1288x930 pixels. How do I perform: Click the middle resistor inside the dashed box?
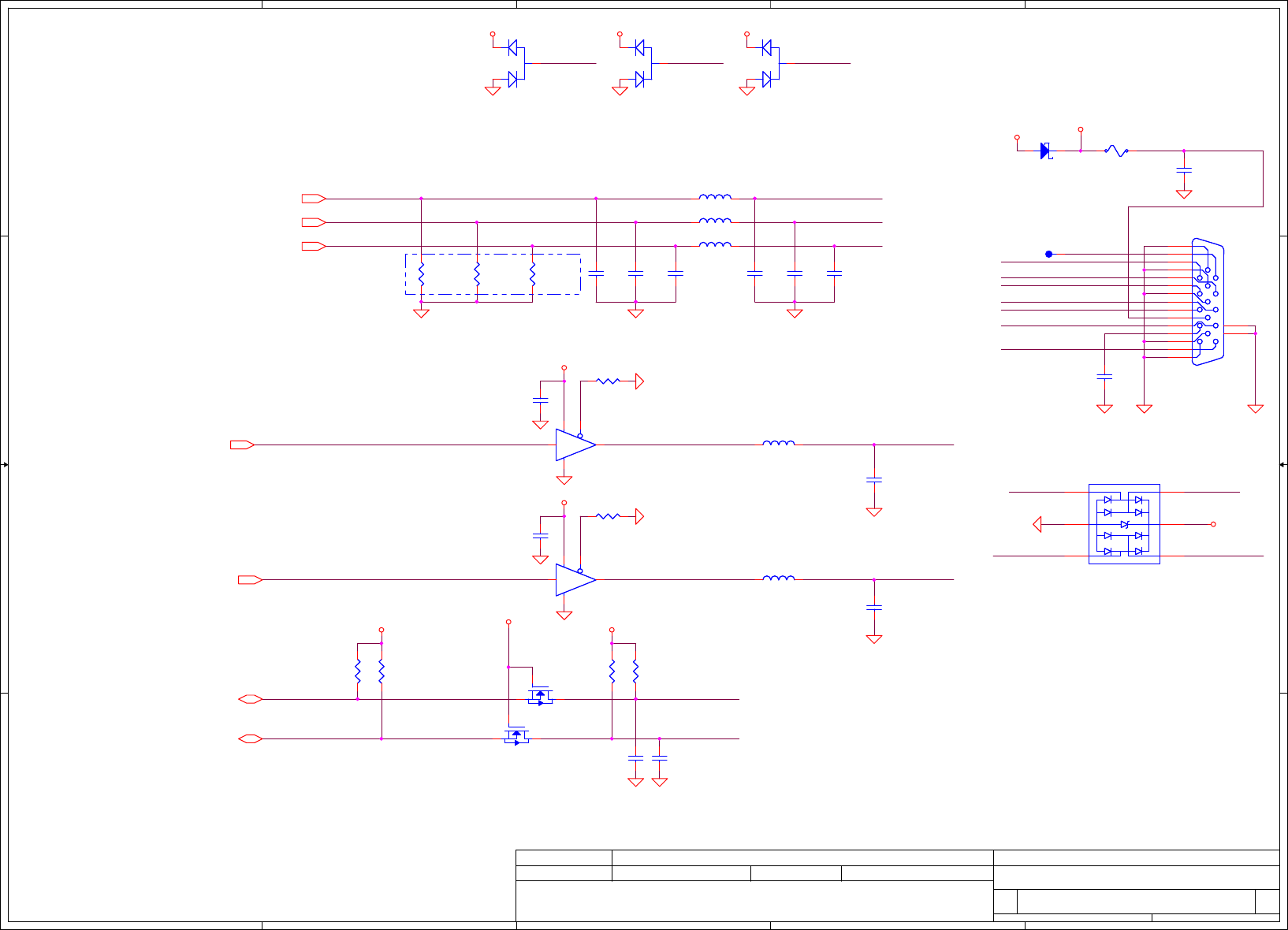(x=477, y=274)
